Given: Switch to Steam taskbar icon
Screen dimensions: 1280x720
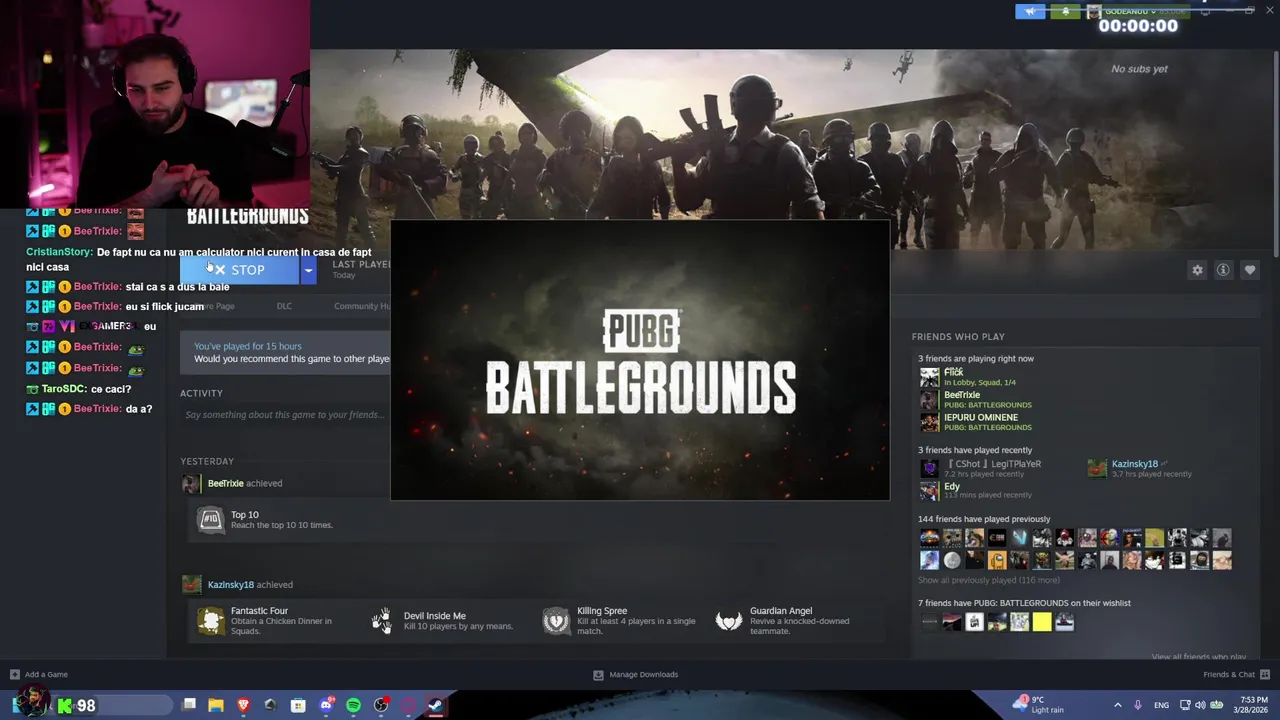Looking at the screenshot, I should tap(436, 705).
